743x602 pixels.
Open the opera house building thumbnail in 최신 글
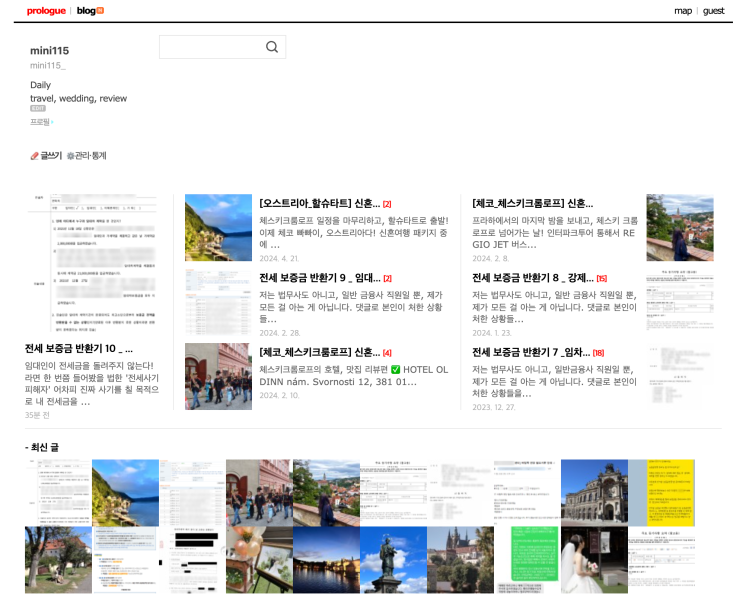click(594, 493)
